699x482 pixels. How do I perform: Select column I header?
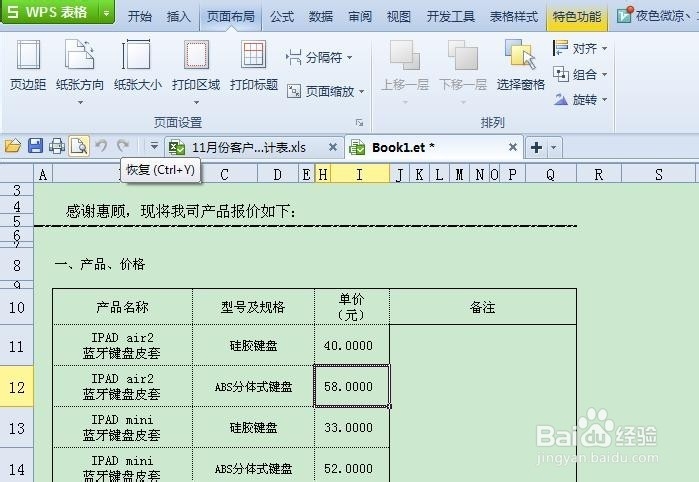coord(359,174)
